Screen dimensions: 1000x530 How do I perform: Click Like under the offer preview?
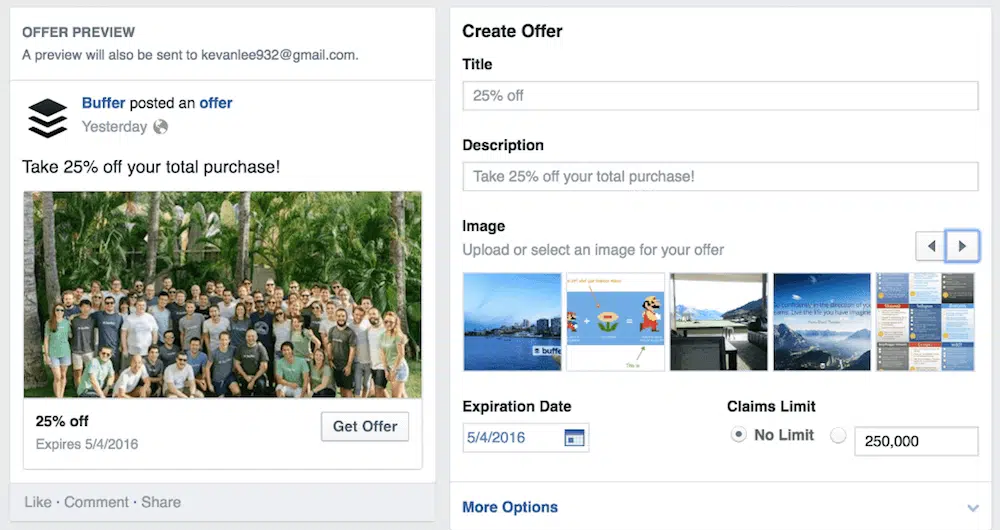(37, 502)
